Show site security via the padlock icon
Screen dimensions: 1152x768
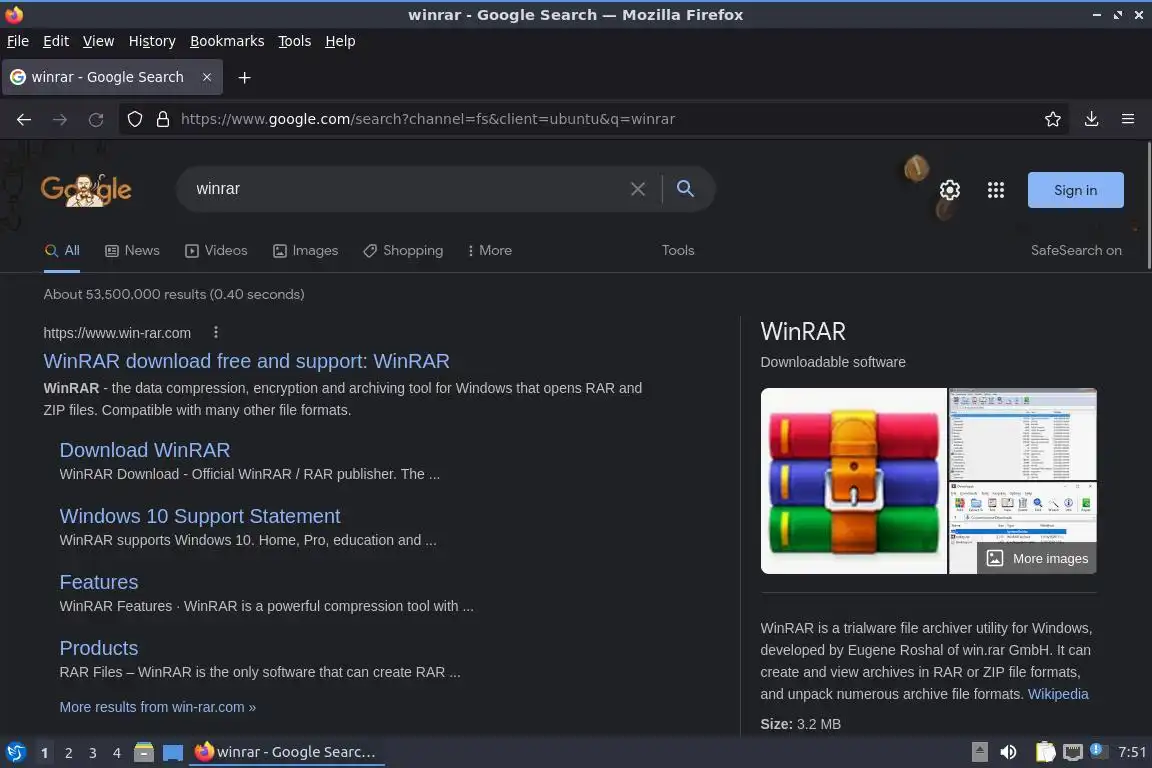tap(163, 119)
